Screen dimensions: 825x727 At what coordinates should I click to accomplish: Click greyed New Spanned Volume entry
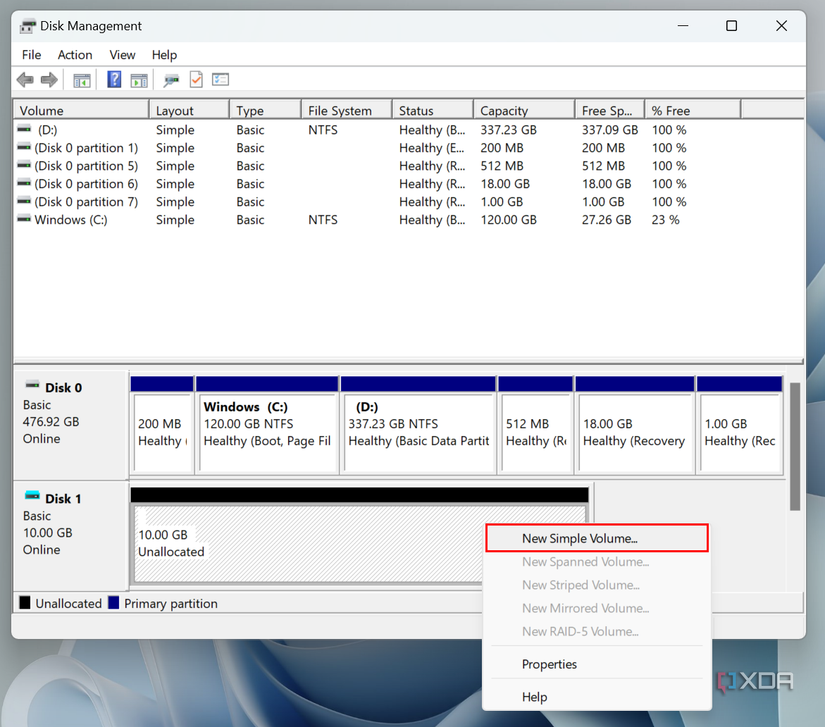click(x=597, y=561)
